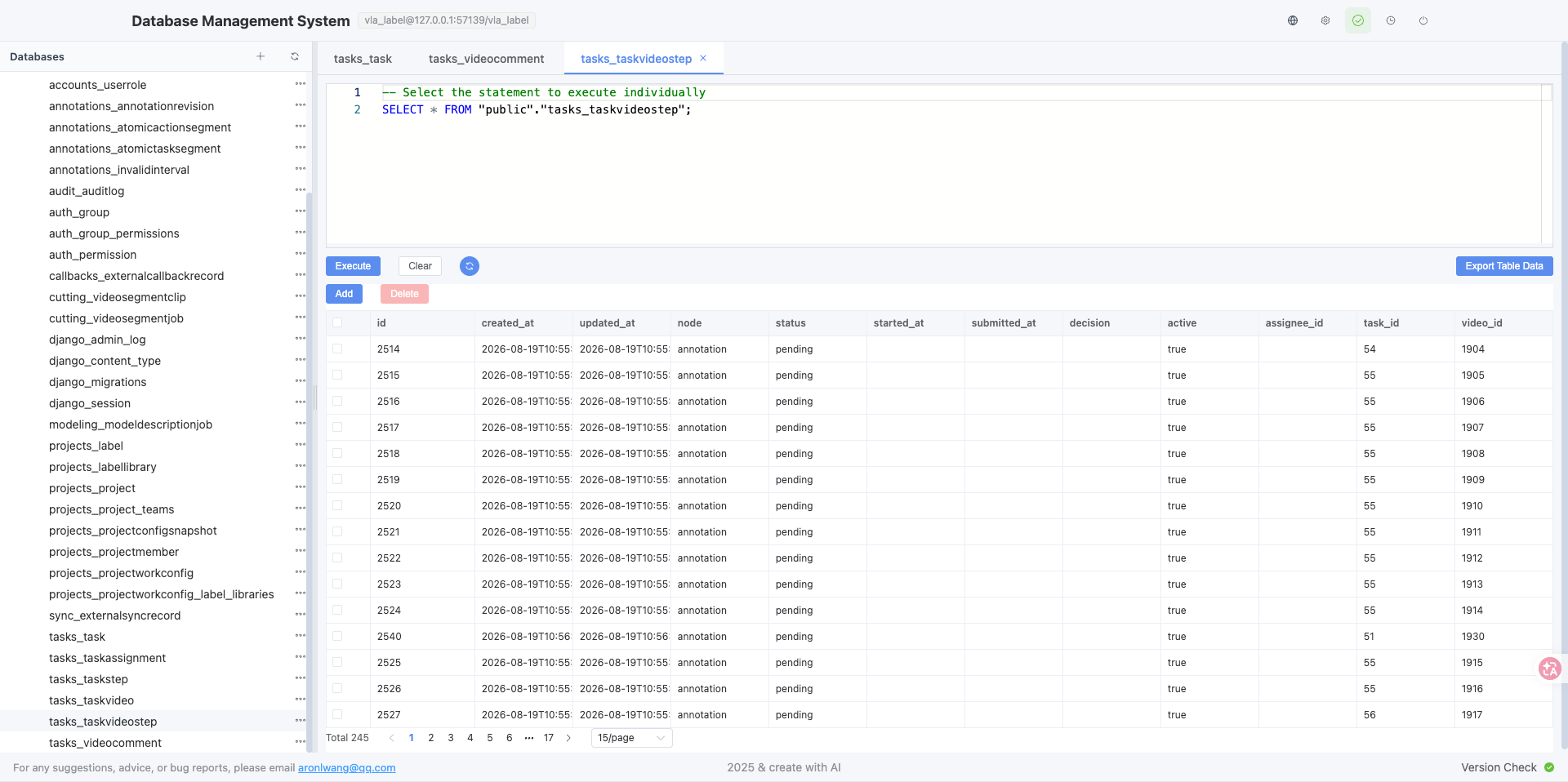Click Export Table Data

(1504, 266)
